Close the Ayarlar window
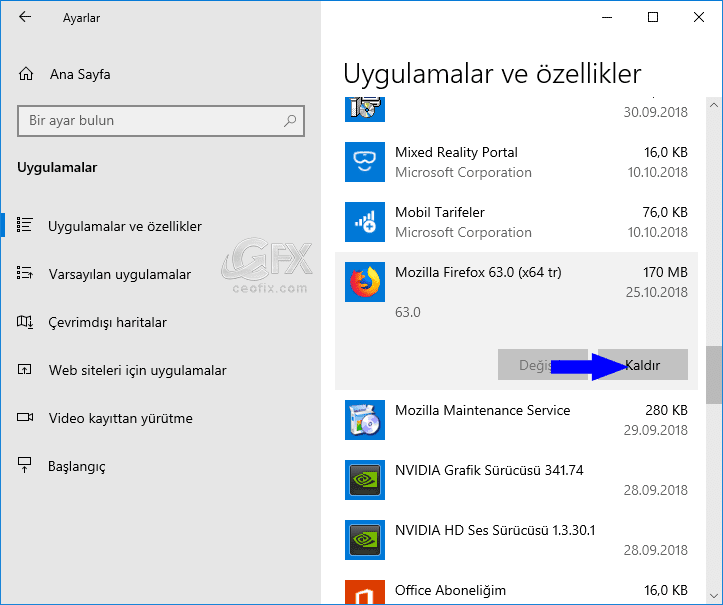The width and height of the screenshot is (723, 605). pyautogui.click(x=699, y=18)
